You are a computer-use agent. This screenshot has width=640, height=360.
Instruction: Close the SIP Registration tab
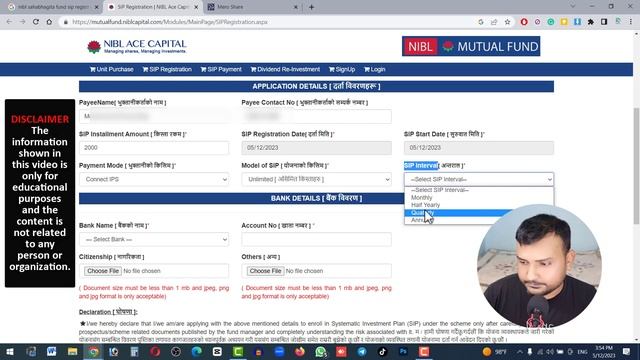coord(196,7)
